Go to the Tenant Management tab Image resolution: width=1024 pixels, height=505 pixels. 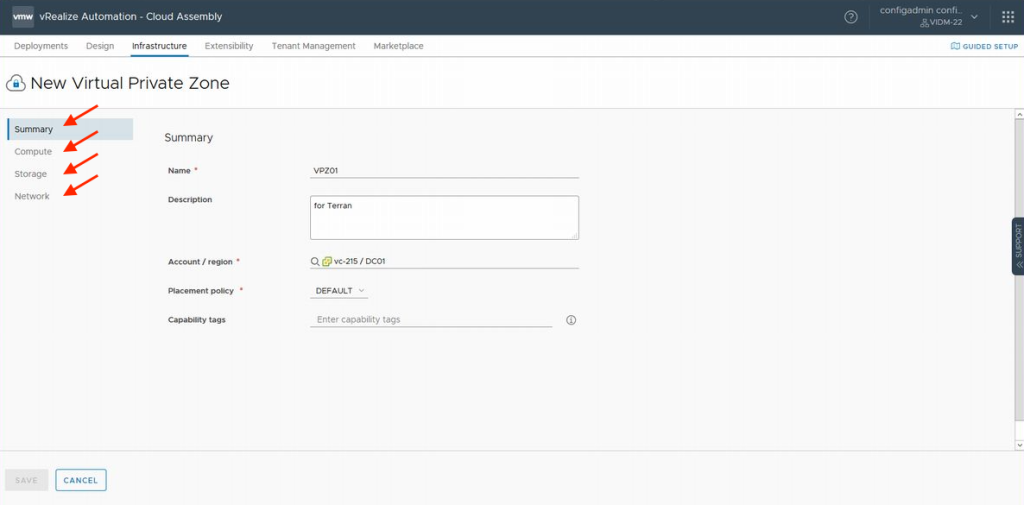[x=313, y=46]
